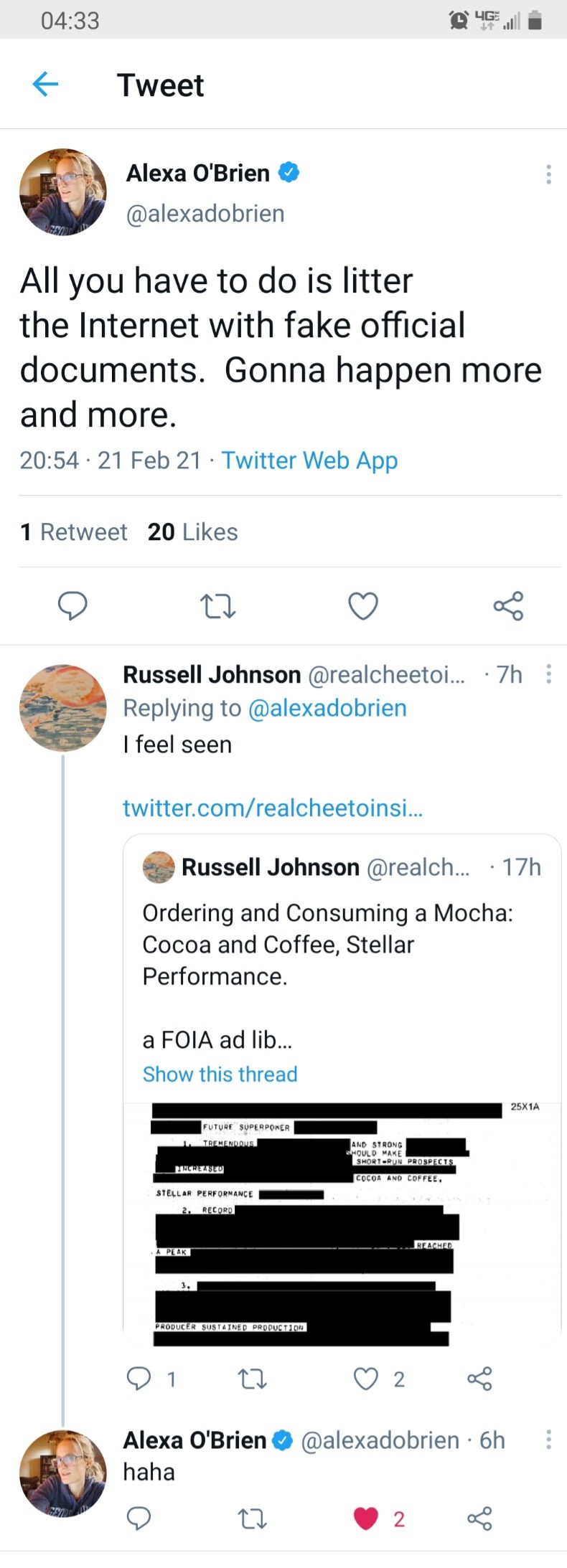This screenshot has height=1568, width=567.
Task: Open more options on Russell Johnson's reply
Action: (548, 674)
